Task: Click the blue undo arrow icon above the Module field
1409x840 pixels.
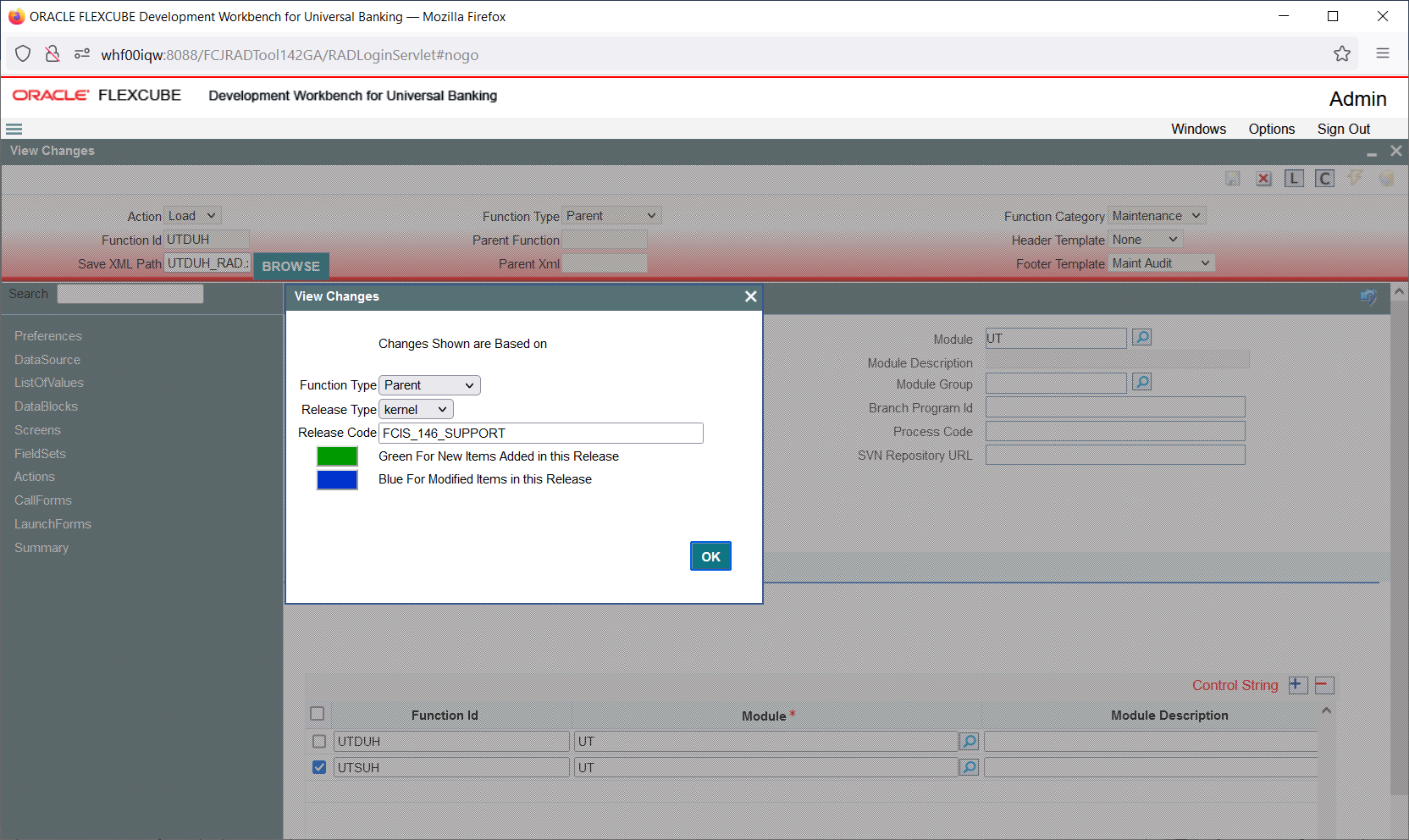Action: point(1368,296)
